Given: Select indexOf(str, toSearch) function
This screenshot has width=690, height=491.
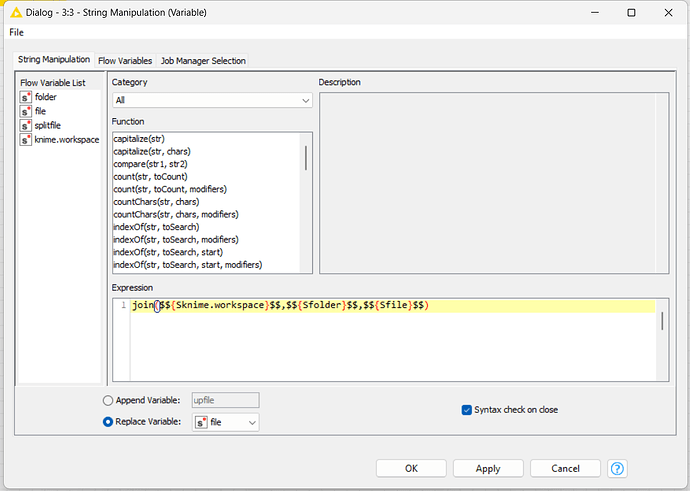Looking at the screenshot, I should click(156, 227).
